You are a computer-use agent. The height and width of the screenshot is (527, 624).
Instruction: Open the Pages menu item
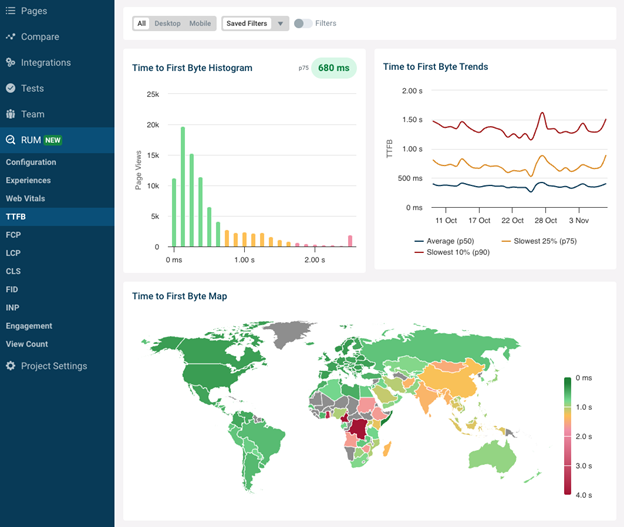point(57,11)
